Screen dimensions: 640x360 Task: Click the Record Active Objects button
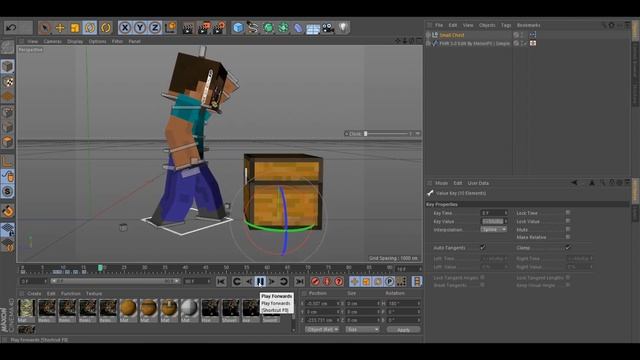315,282
